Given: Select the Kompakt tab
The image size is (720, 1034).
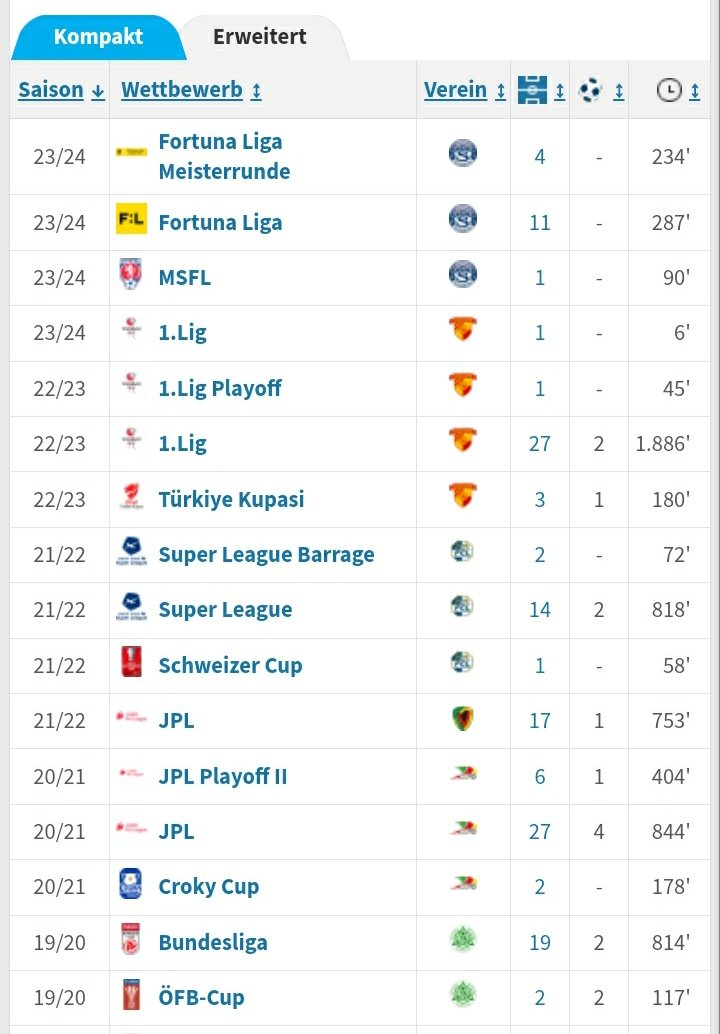Looking at the screenshot, I should (98, 36).
